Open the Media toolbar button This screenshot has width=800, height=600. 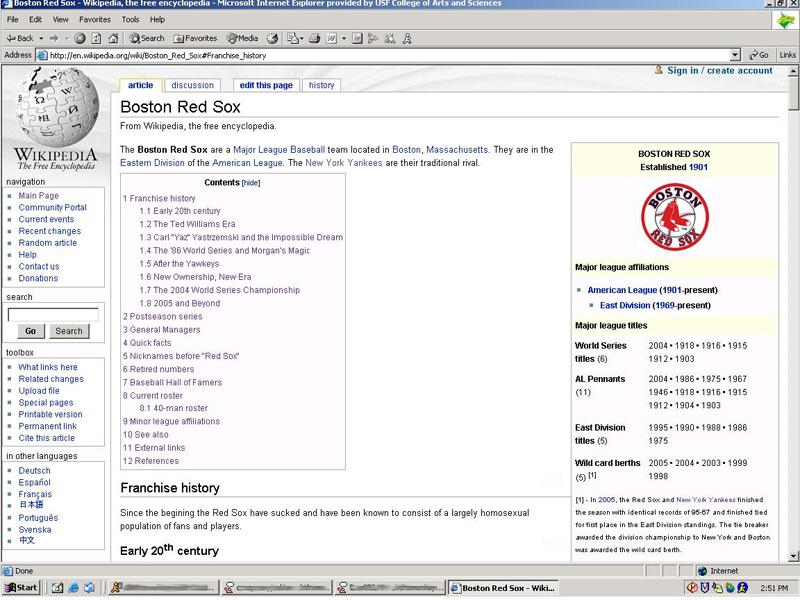[243, 38]
